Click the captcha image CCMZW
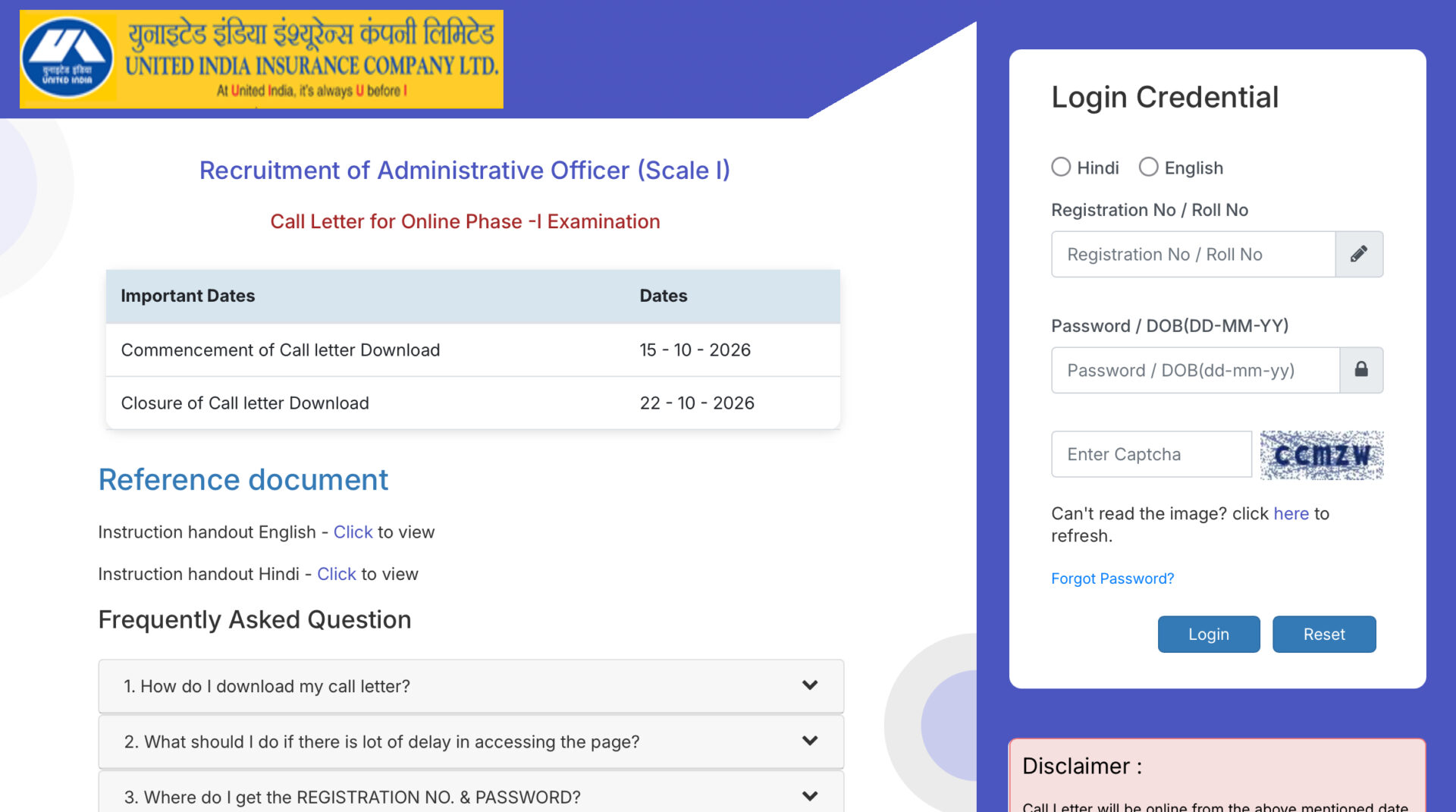The height and width of the screenshot is (812, 1456). (1322, 455)
